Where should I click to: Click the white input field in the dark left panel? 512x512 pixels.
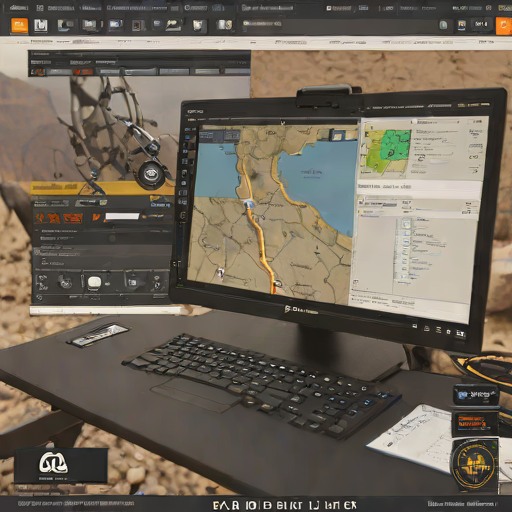tap(122, 216)
